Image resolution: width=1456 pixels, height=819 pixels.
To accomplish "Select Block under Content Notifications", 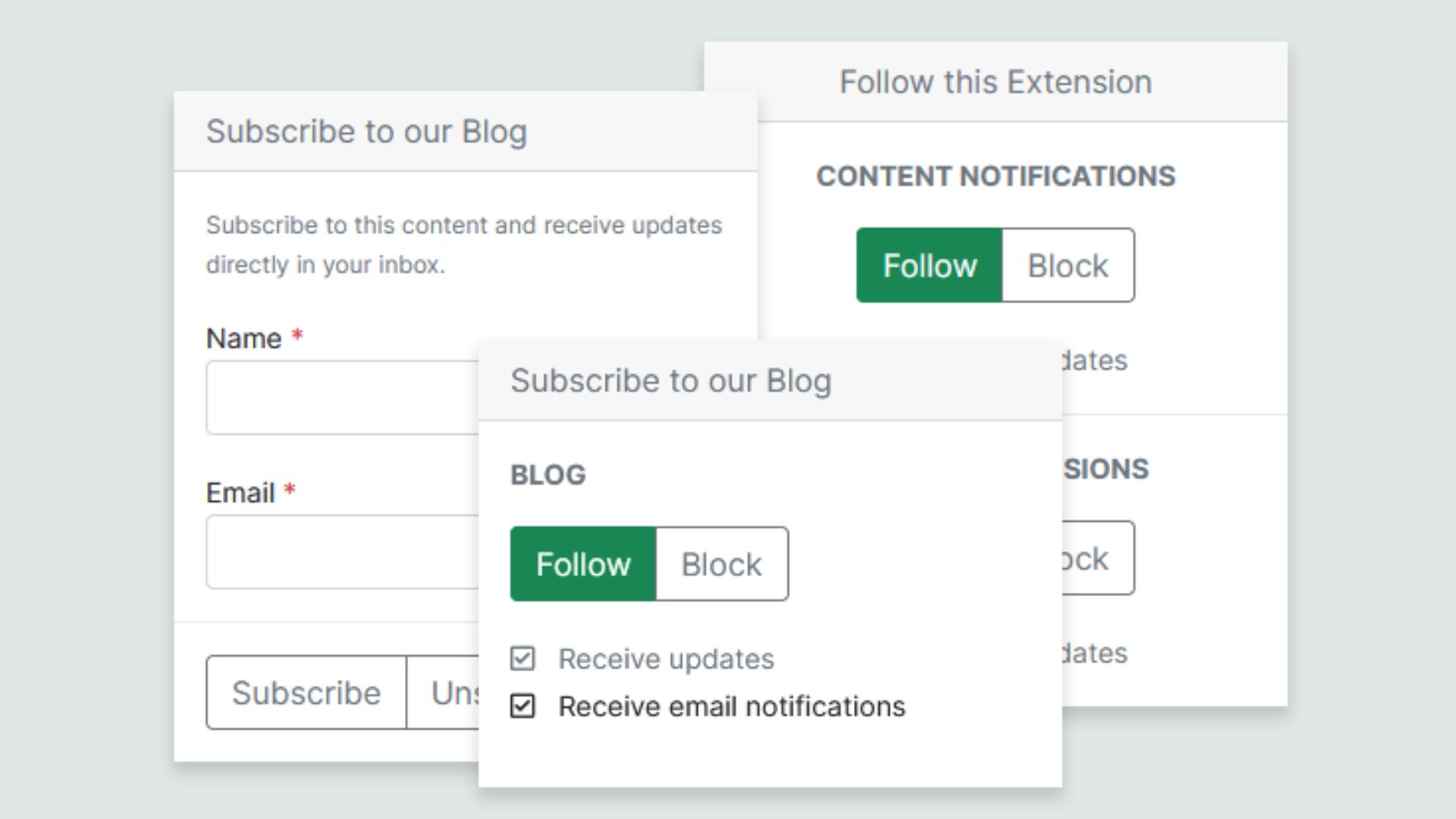I will [x=1068, y=265].
